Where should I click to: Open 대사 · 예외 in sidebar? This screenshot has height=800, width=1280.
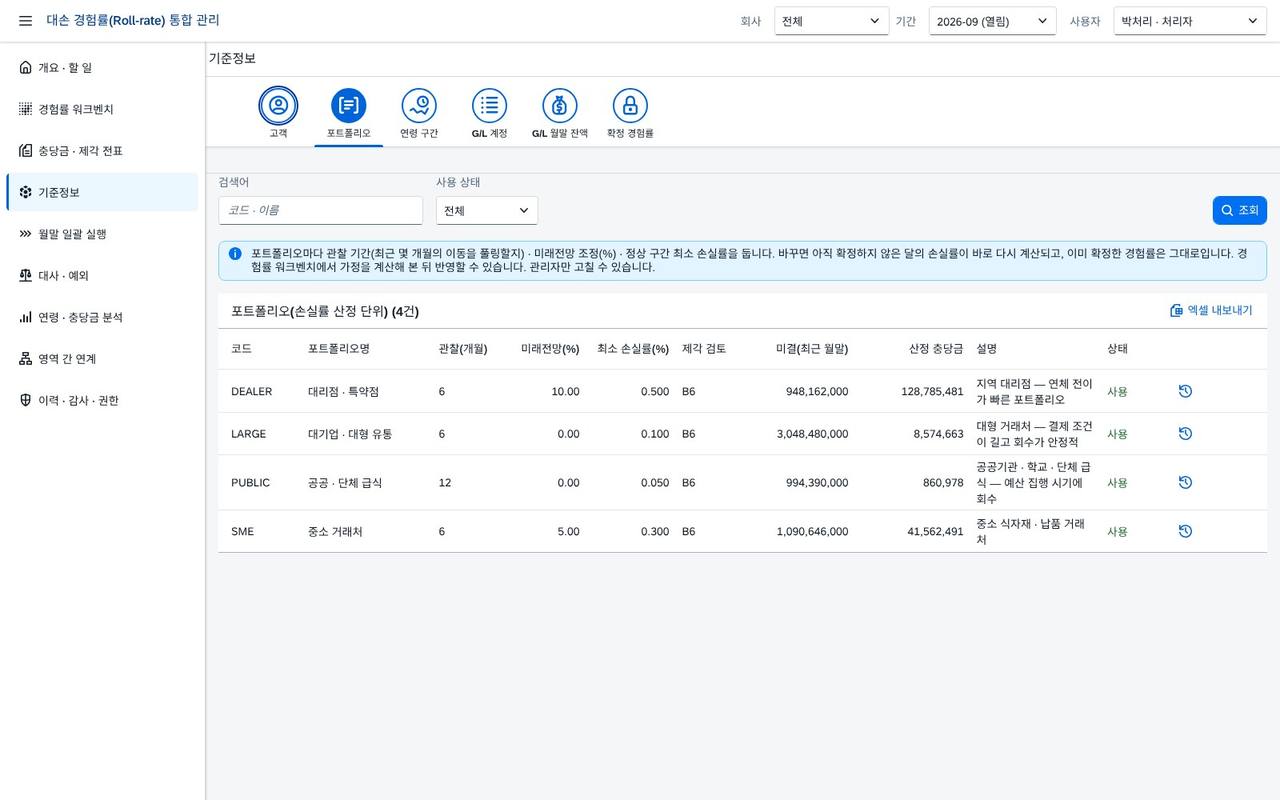[102, 275]
